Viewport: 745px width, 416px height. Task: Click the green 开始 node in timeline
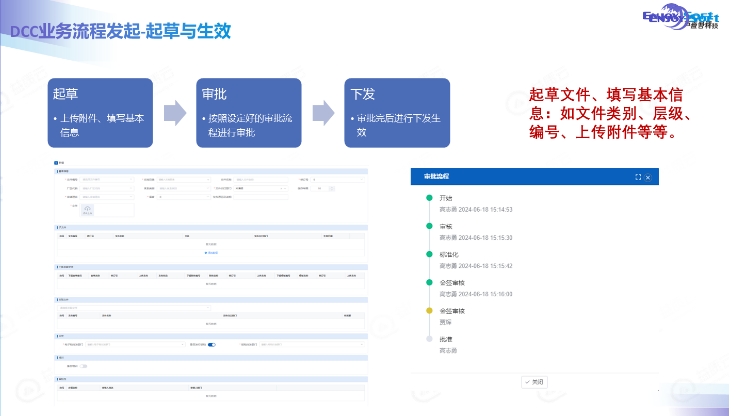coord(429,198)
